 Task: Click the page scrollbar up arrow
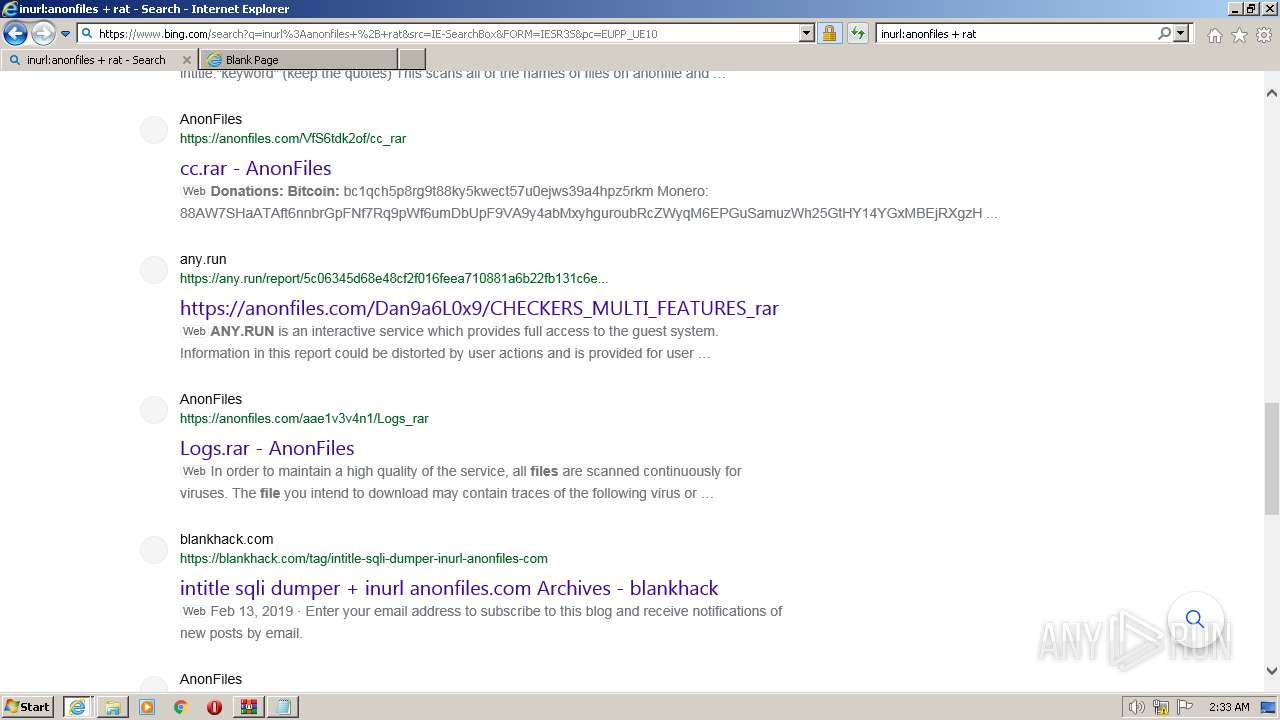pos(1271,93)
